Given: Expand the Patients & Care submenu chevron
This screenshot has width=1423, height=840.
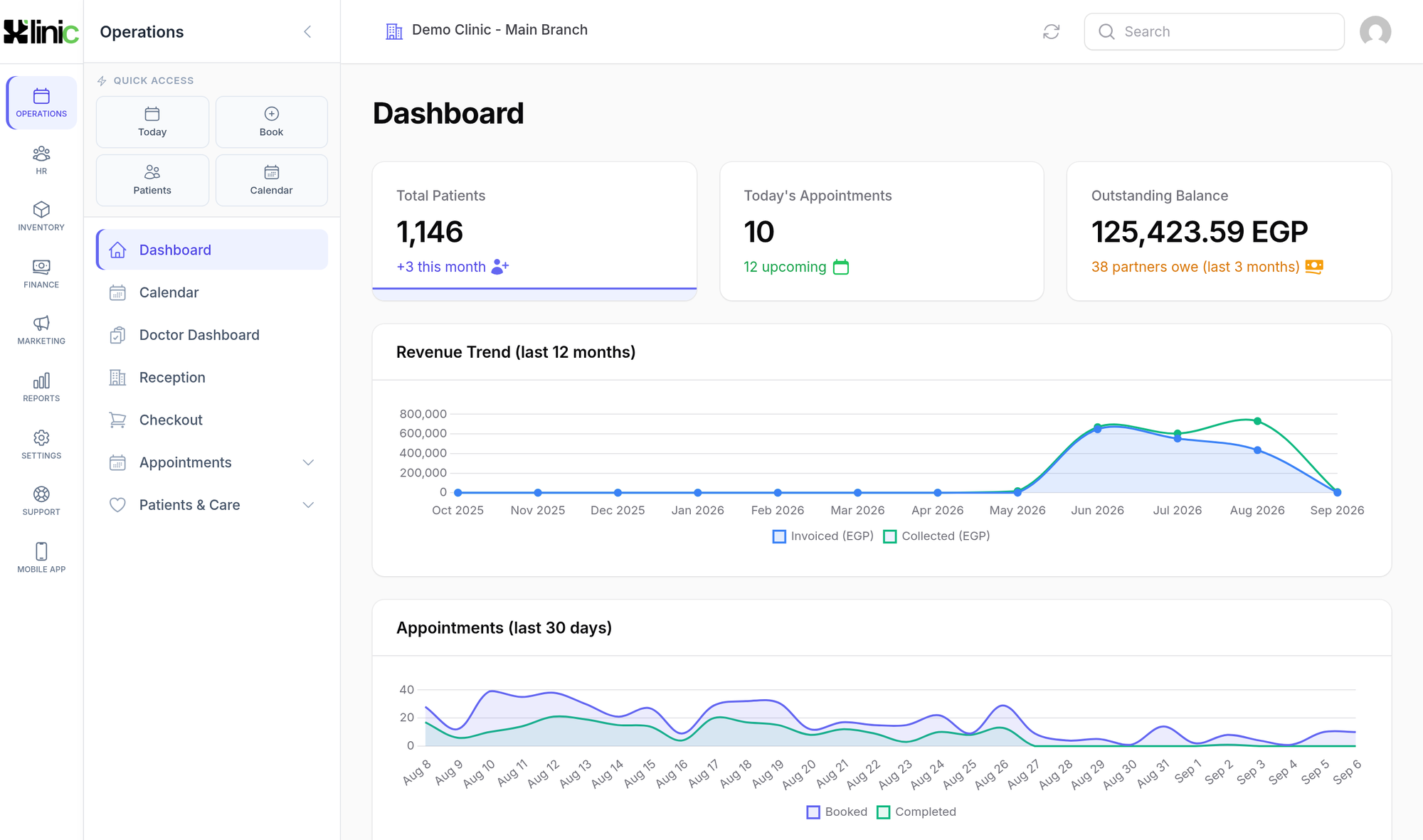Looking at the screenshot, I should click(x=308, y=505).
